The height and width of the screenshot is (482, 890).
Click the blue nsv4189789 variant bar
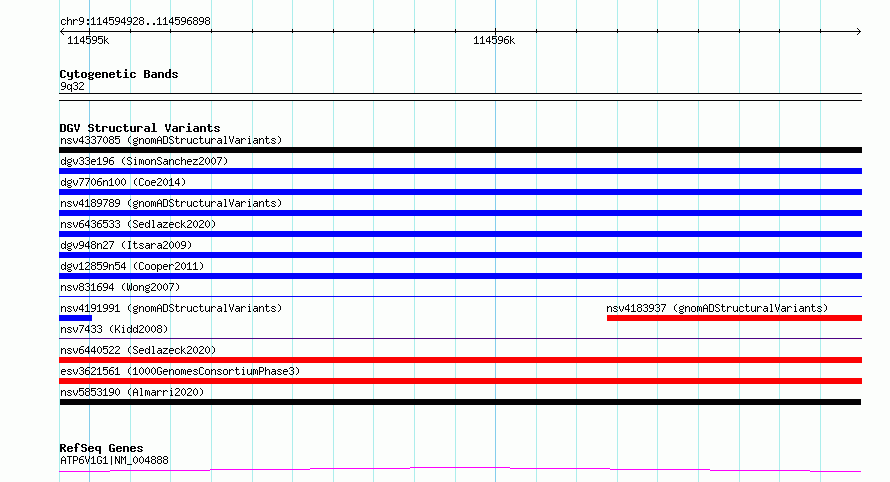pyautogui.click(x=460, y=213)
